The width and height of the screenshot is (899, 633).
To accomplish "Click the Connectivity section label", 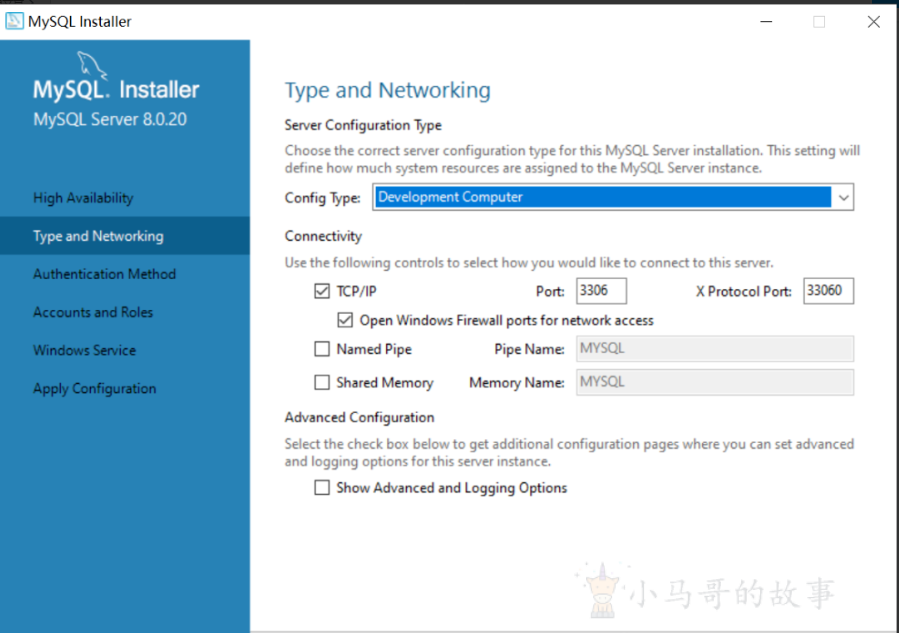I will (x=323, y=236).
